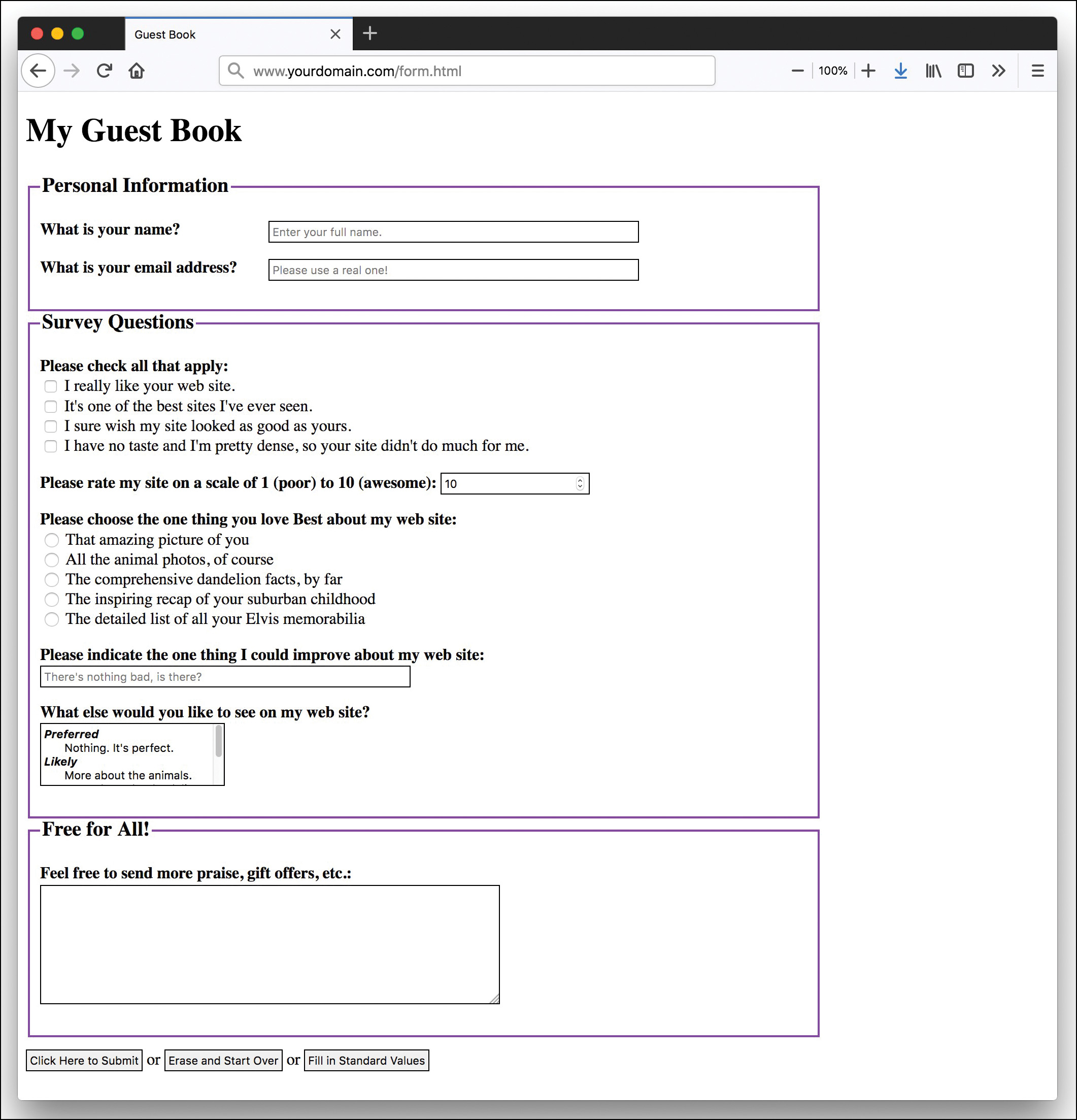1077x1120 pixels.
Task: Select 'All the animal photos, of course'
Action: click(x=51, y=560)
